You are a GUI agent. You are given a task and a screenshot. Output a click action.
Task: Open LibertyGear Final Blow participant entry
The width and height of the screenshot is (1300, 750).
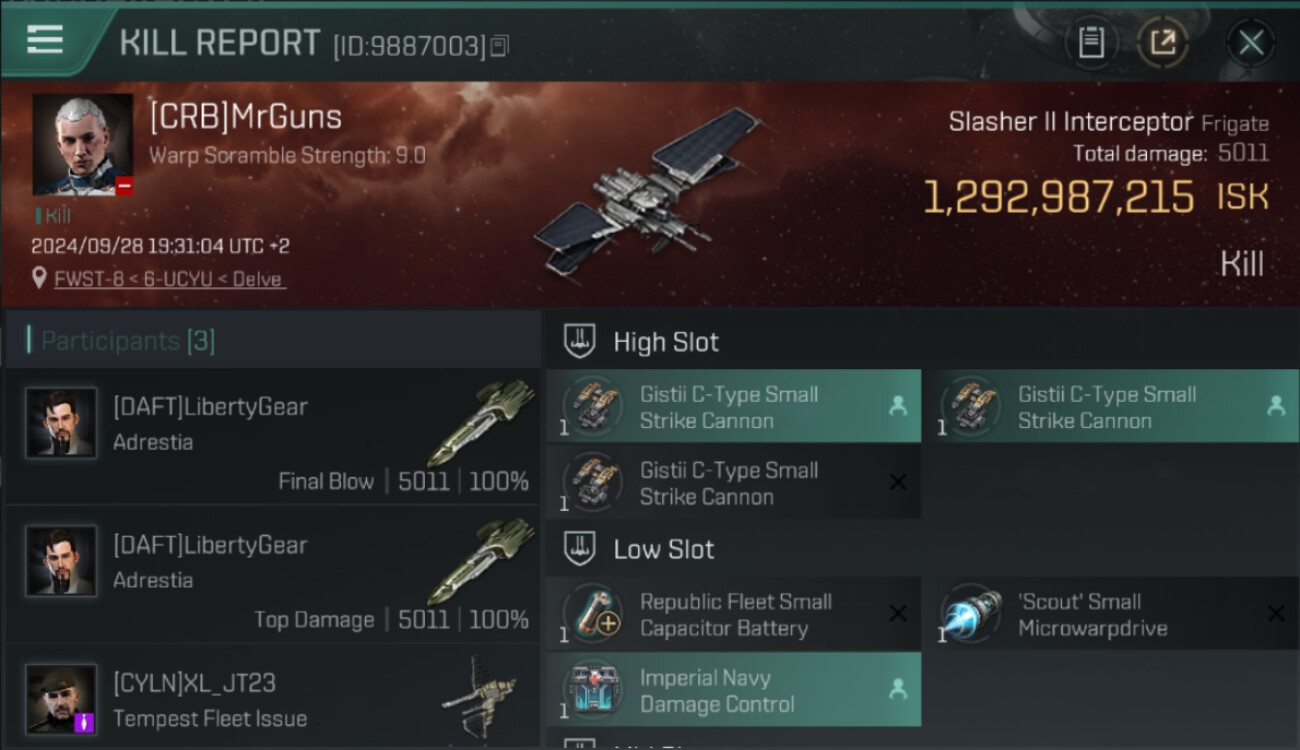pos(273,437)
